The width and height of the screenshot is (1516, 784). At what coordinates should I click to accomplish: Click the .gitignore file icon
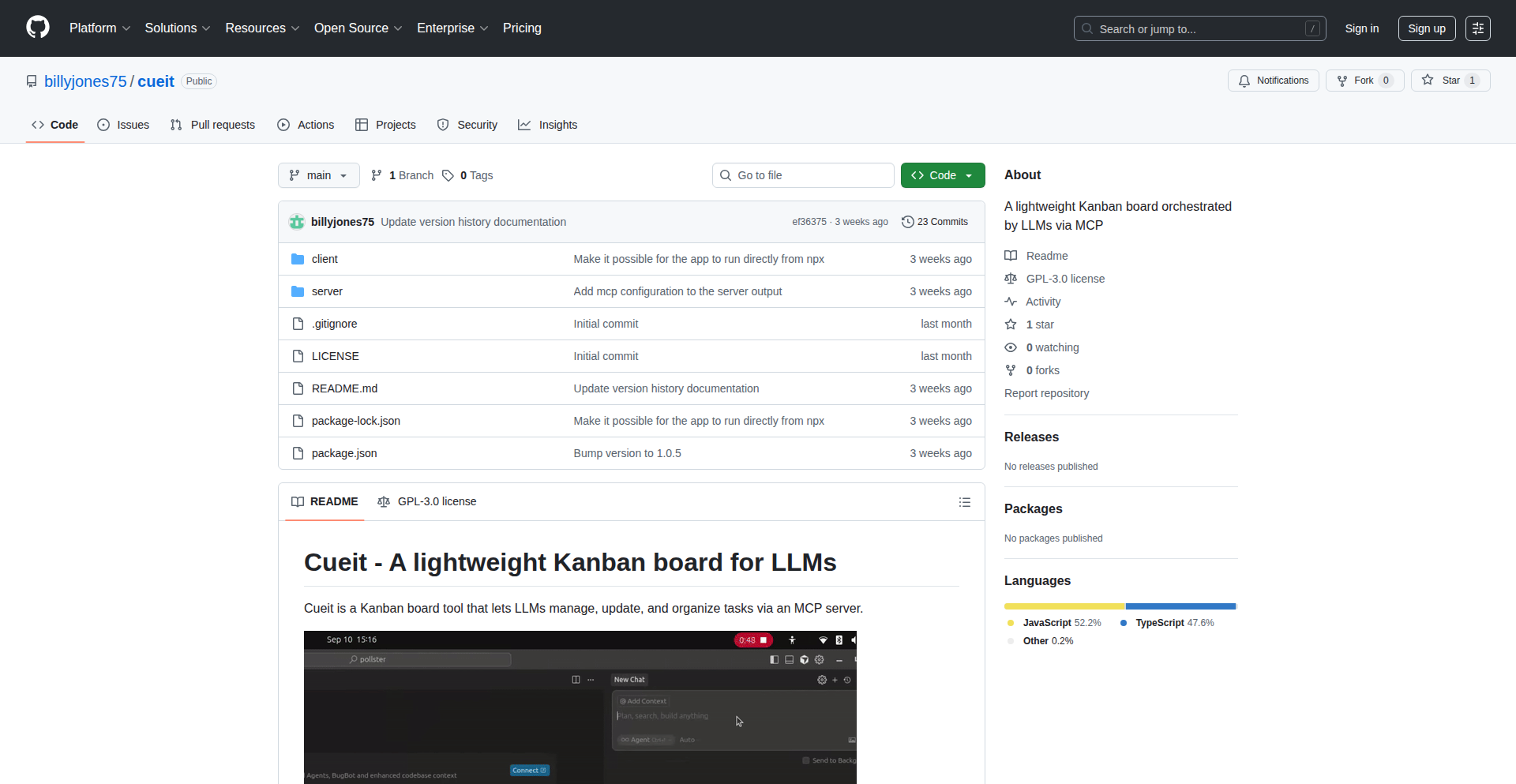[298, 324]
